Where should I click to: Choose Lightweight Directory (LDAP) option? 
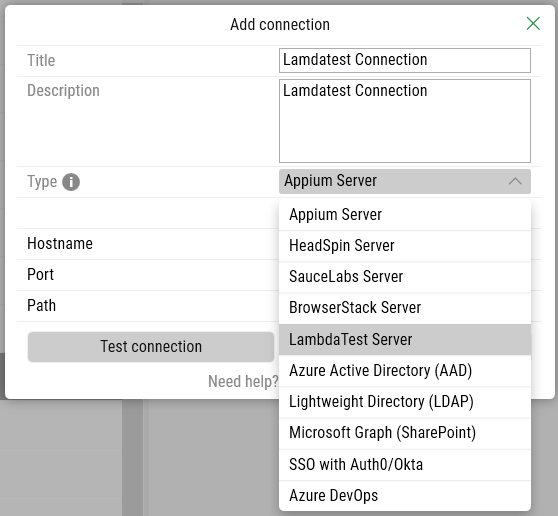405,402
